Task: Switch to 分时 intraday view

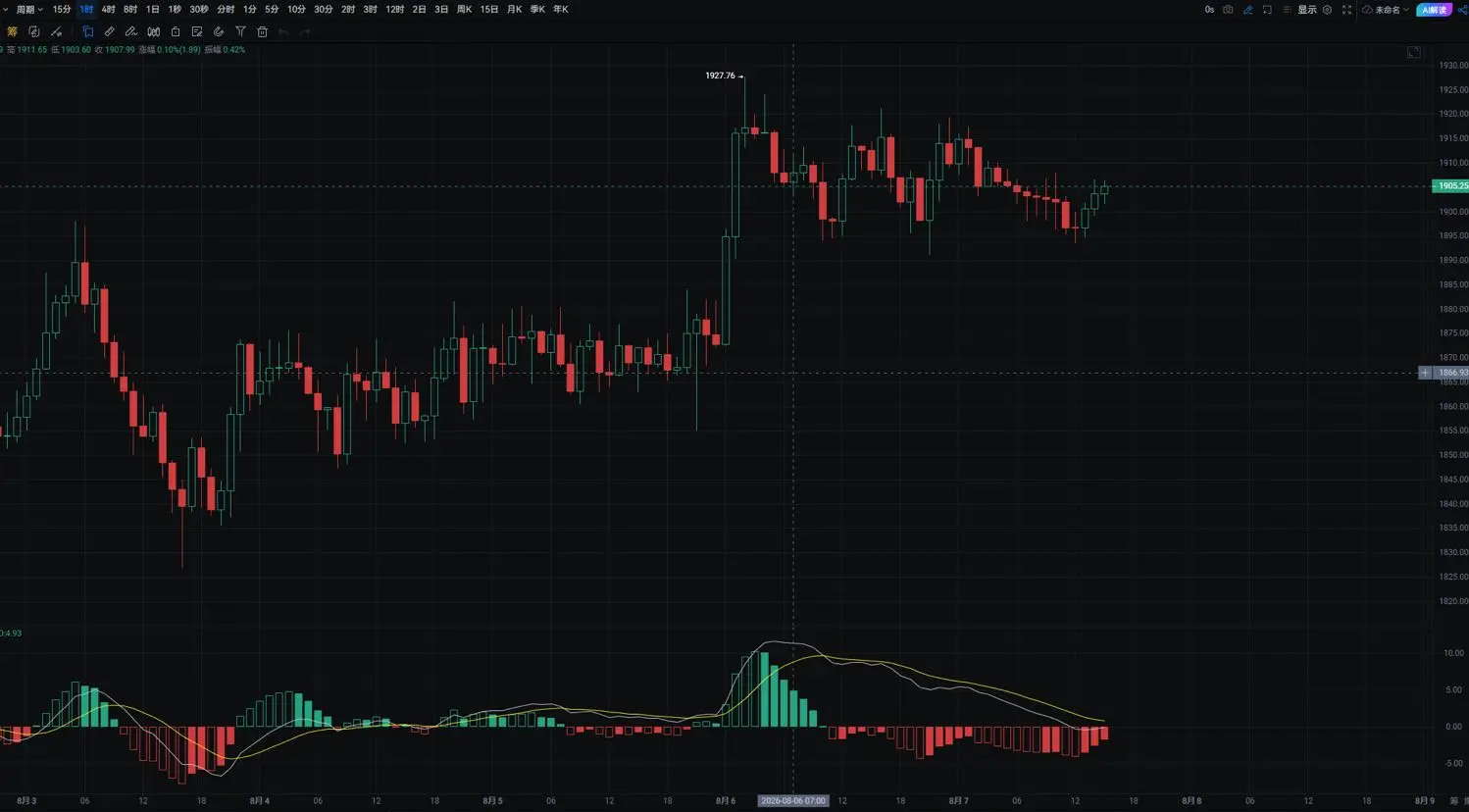Action: point(226,10)
